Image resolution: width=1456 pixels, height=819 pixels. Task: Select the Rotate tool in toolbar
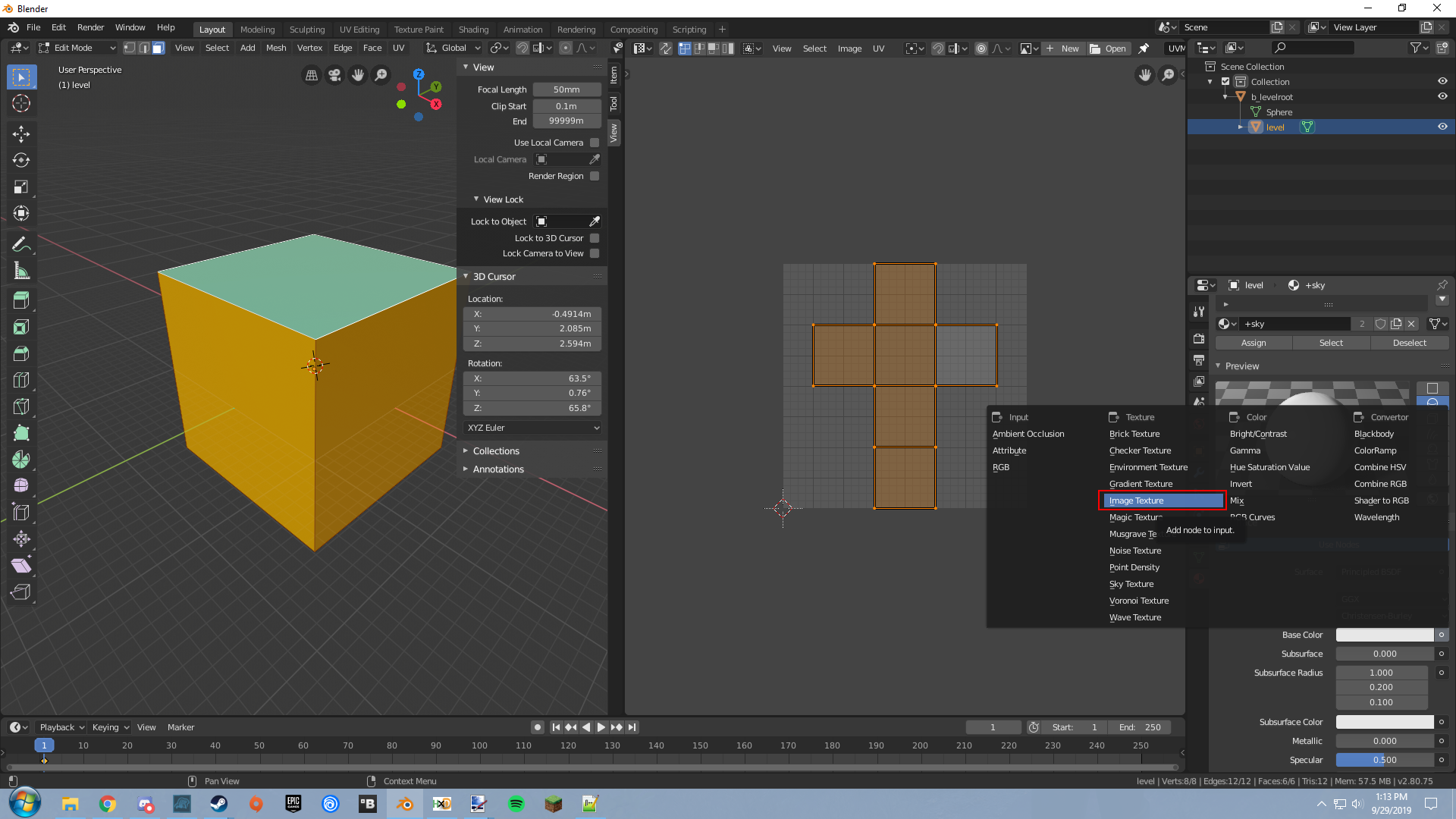[21, 160]
